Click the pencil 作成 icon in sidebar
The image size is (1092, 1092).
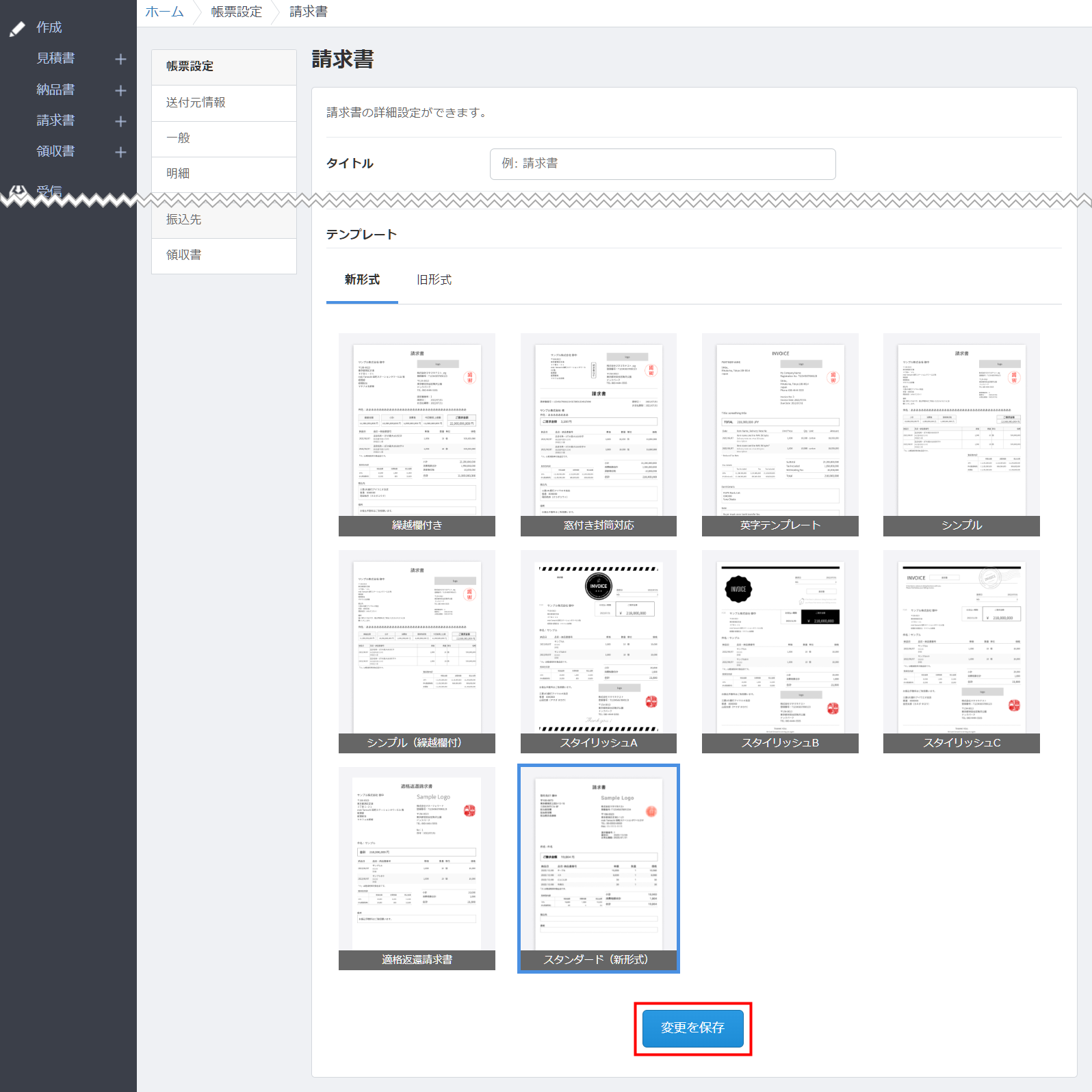(18, 28)
